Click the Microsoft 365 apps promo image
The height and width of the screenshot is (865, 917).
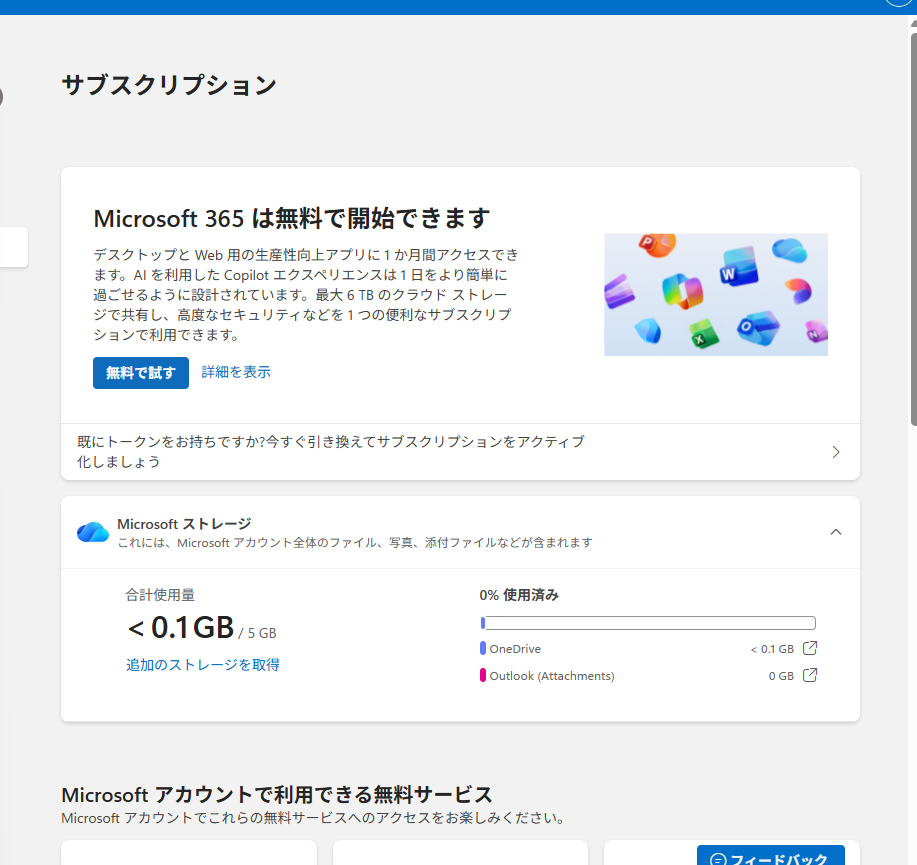tap(716, 295)
